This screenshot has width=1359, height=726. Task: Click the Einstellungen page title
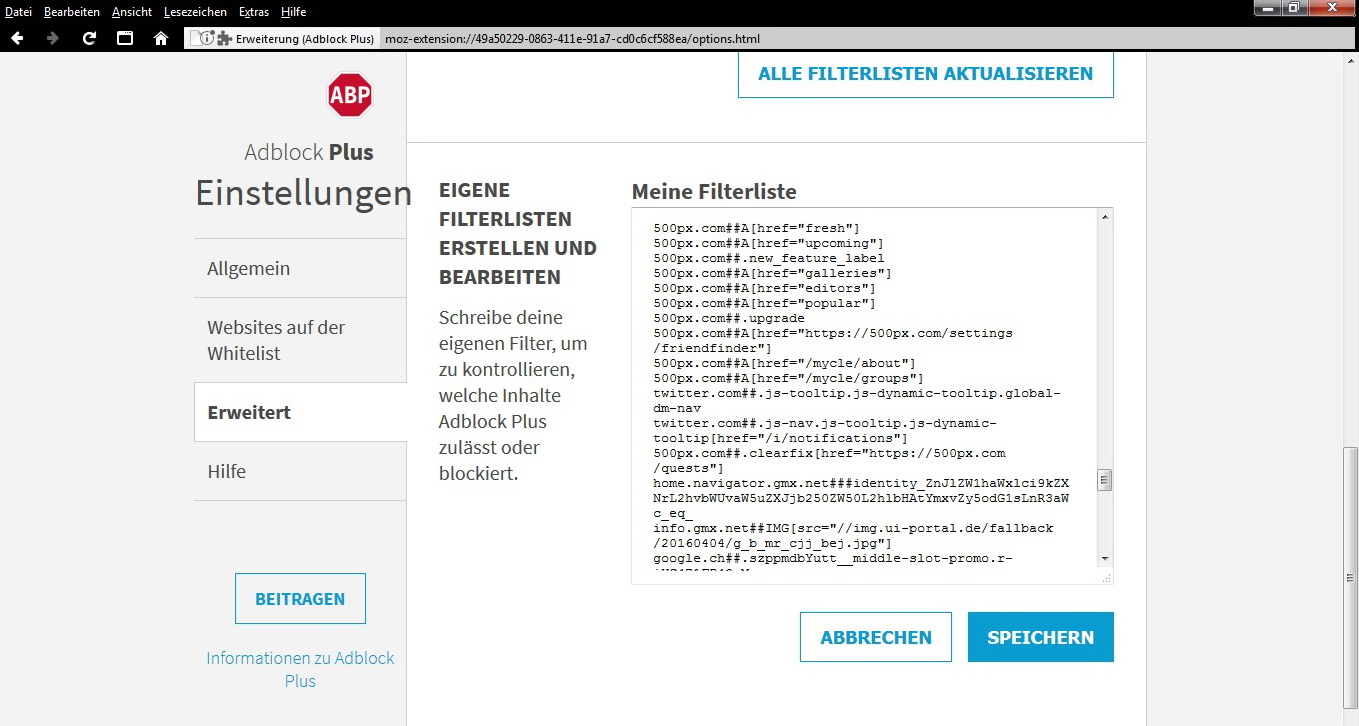pyautogui.click(x=303, y=193)
